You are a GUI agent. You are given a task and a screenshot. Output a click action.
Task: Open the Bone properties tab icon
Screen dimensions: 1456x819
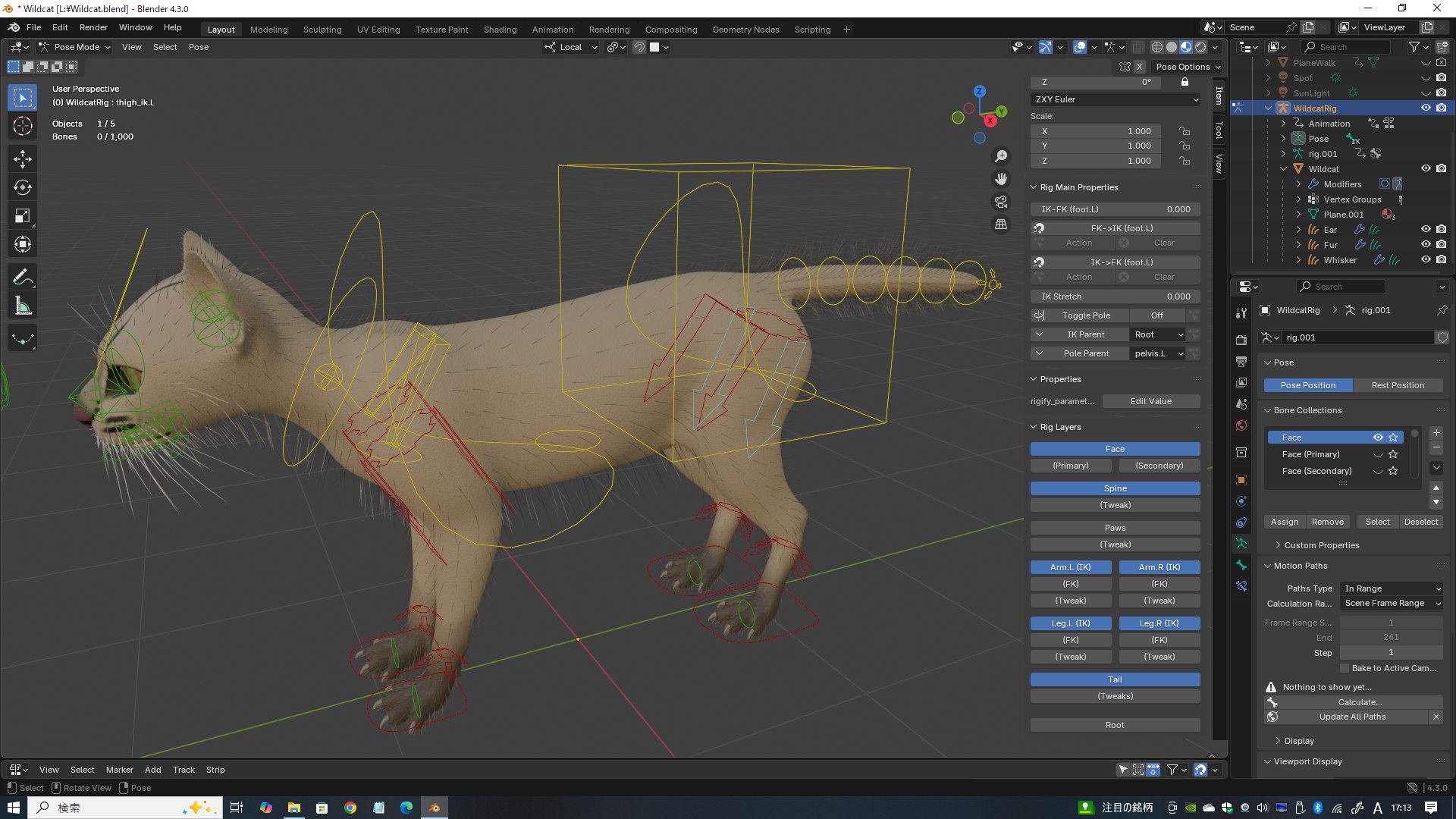tap(1241, 565)
